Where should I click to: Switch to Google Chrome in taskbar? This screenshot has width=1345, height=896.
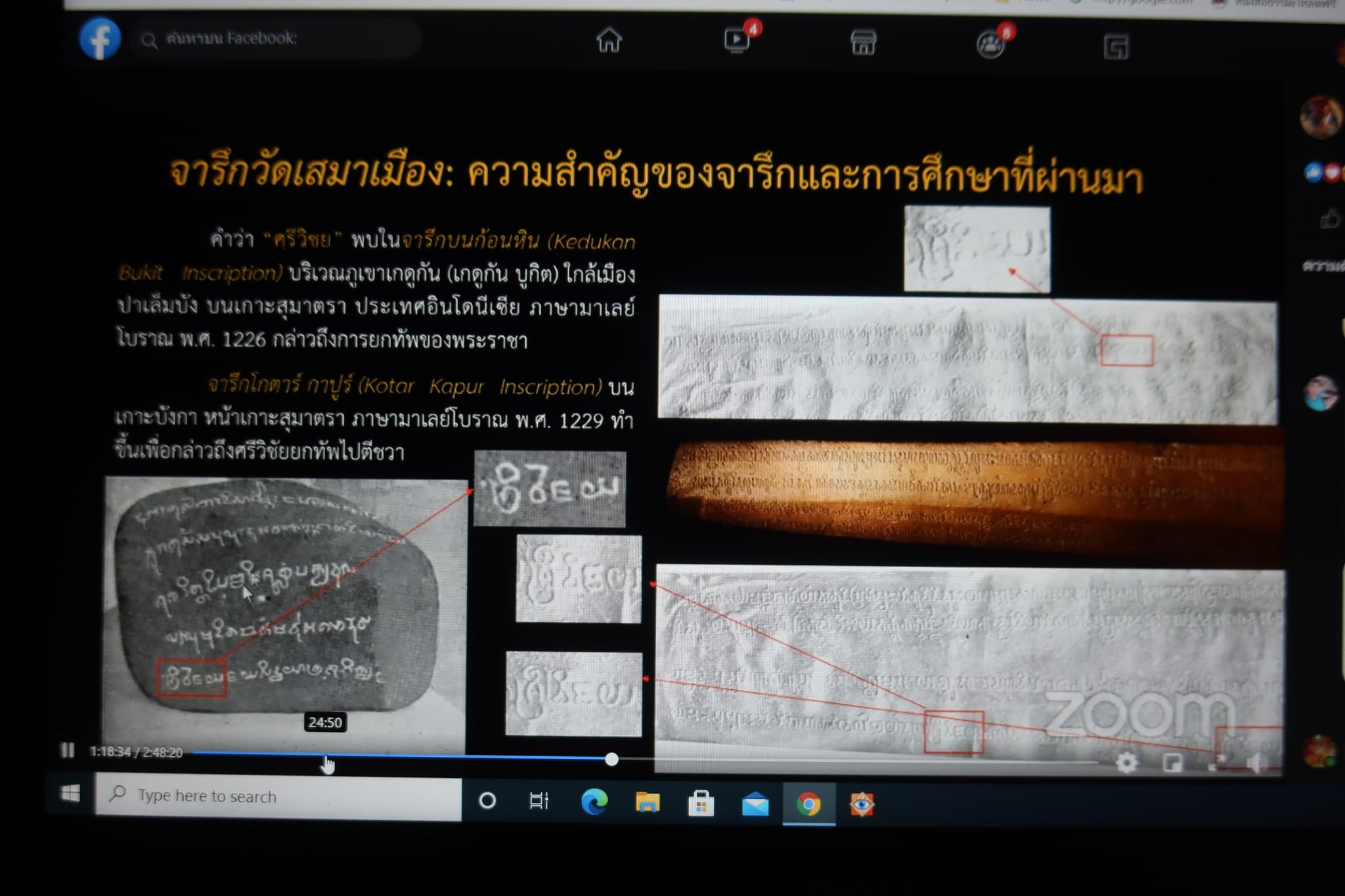[x=809, y=804]
